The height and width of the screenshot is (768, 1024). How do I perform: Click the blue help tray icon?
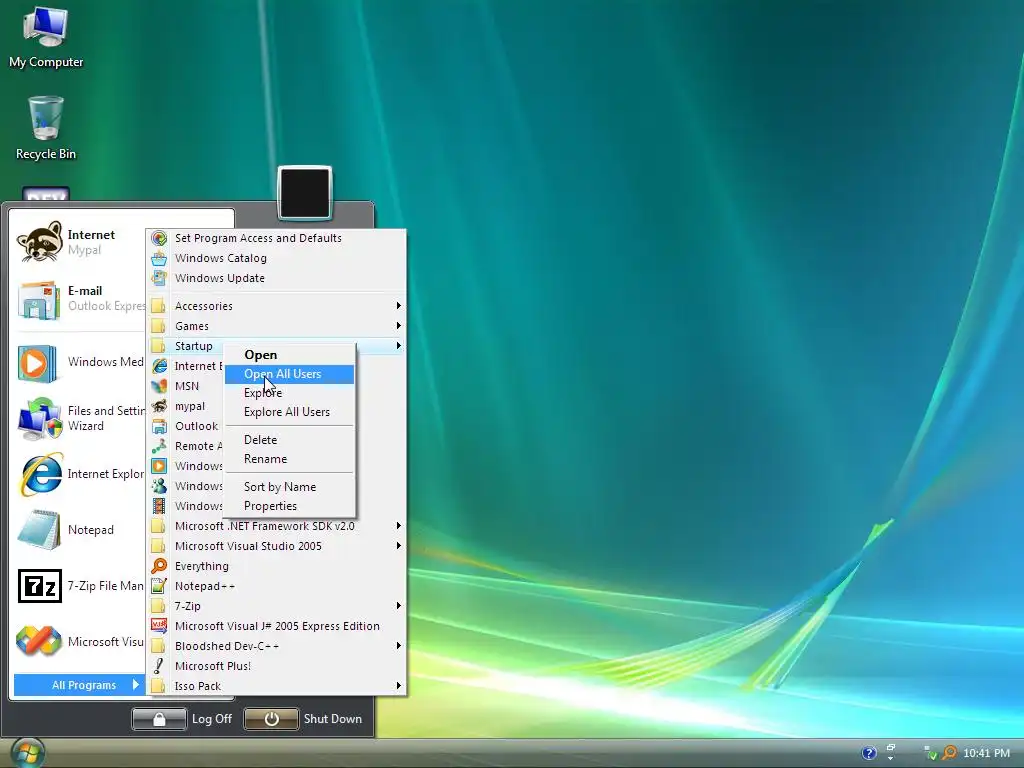point(869,753)
